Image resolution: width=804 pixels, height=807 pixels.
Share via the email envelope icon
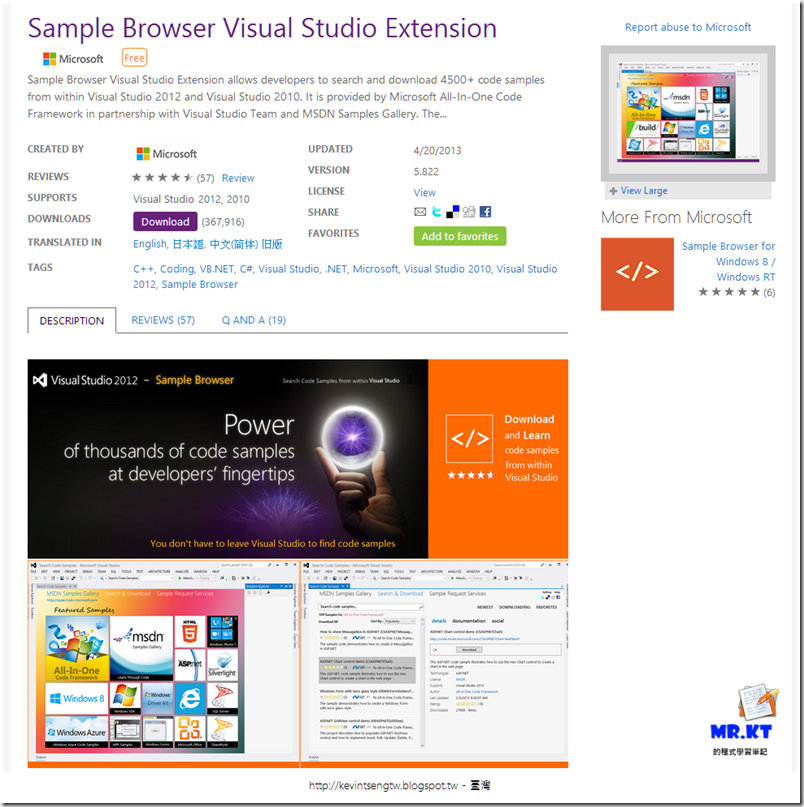[420, 212]
